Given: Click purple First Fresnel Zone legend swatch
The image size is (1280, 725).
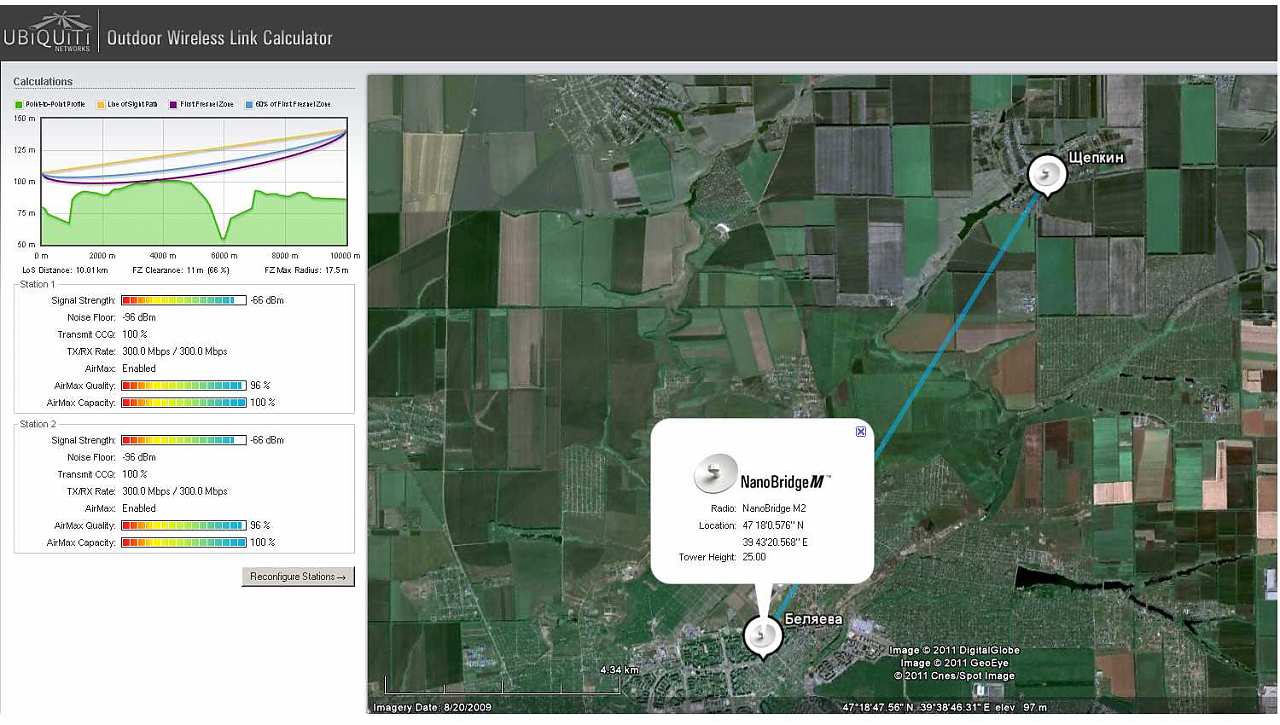Looking at the screenshot, I should click(x=173, y=104).
